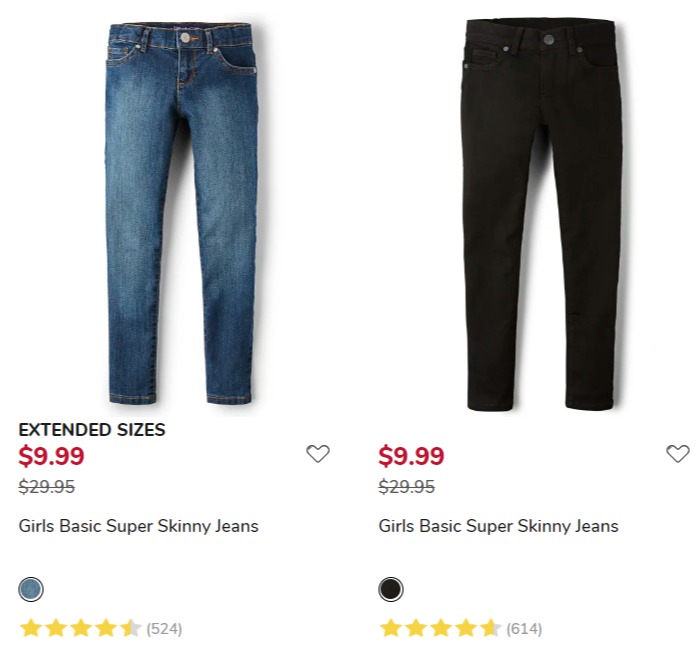Screen dimensions: 700x650
Task: Favorite the blue jeans with heart icon
Action: click(x=318, y=454)
